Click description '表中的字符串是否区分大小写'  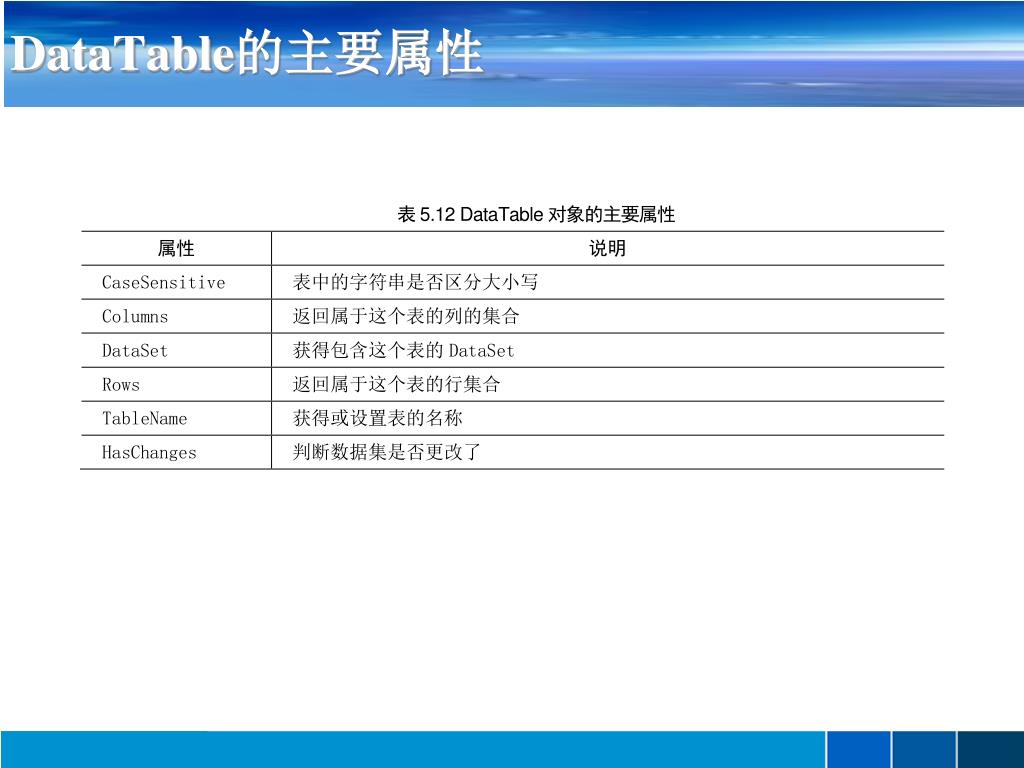[415, 282]
